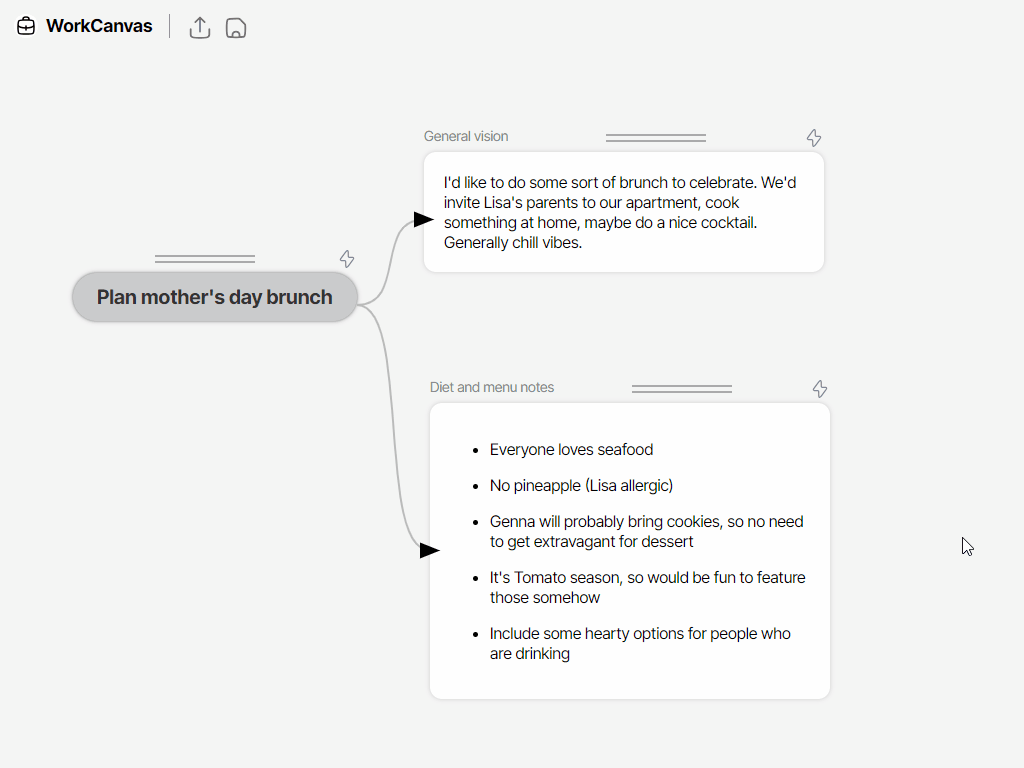This screenshot has width=1024, height=768.
Task: Click the General vision title label
Action: coord(466,136)
